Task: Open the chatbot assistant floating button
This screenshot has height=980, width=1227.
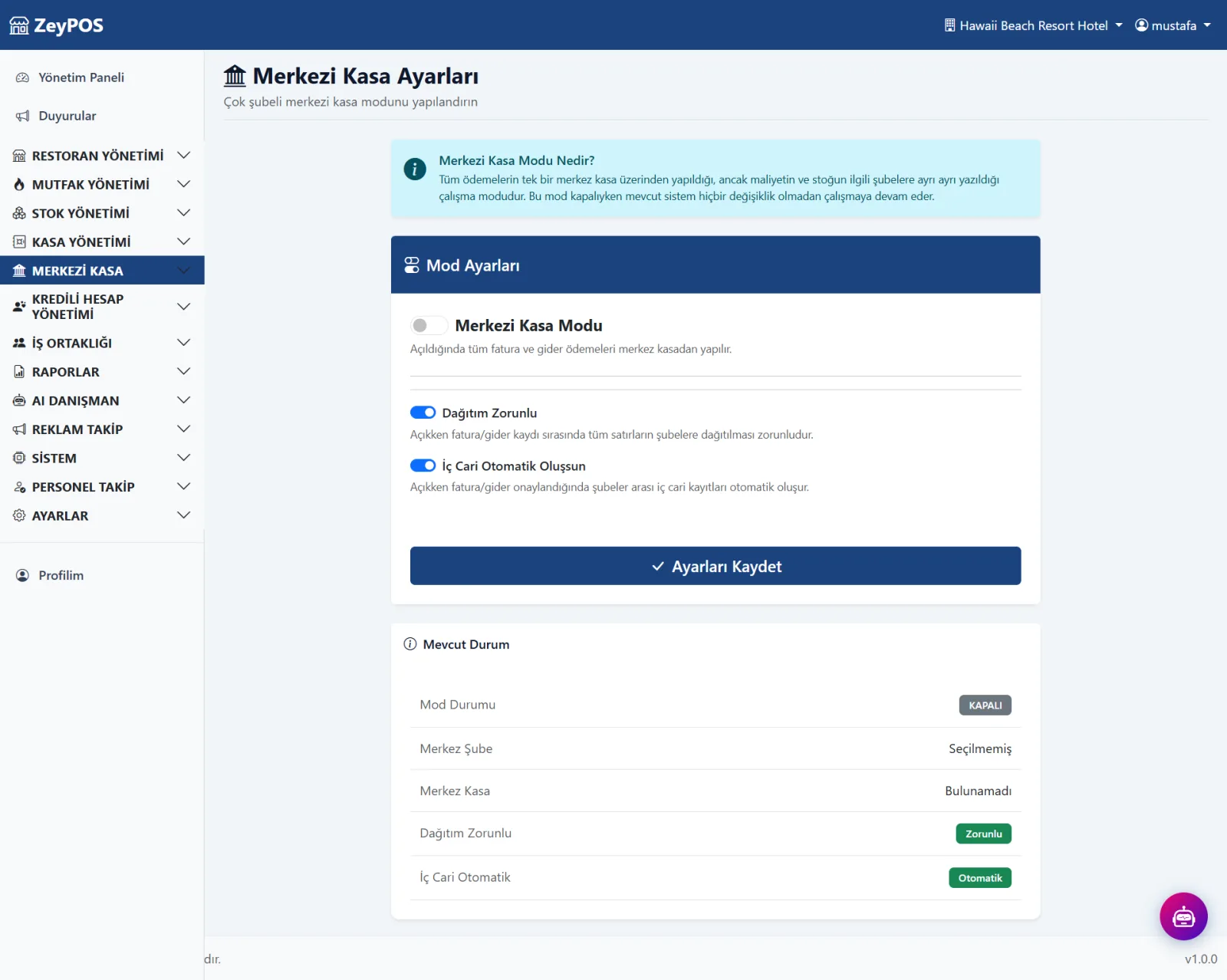Action: click(1183, 916)
